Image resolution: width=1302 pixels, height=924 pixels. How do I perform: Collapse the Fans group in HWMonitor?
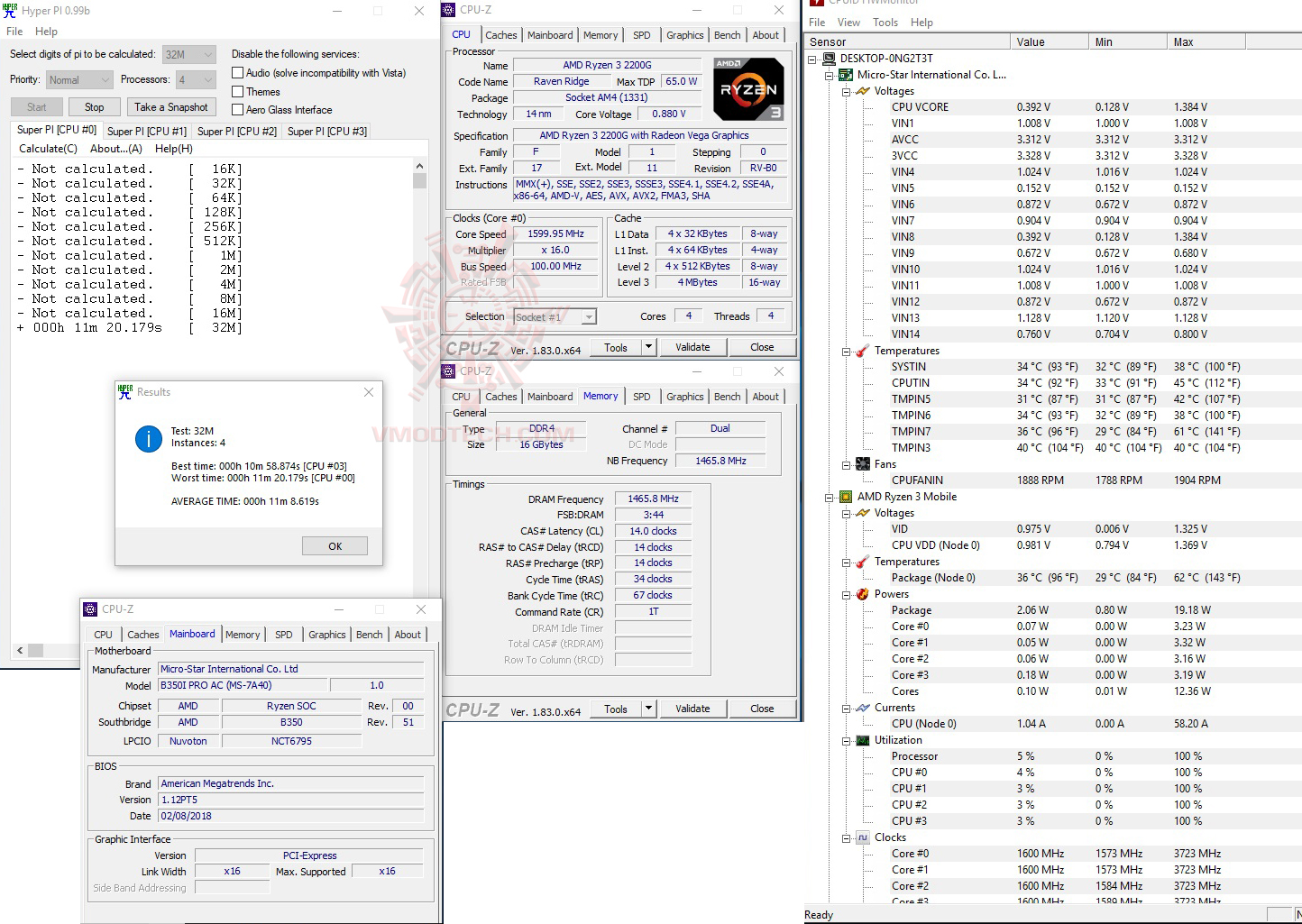[847, 464]
